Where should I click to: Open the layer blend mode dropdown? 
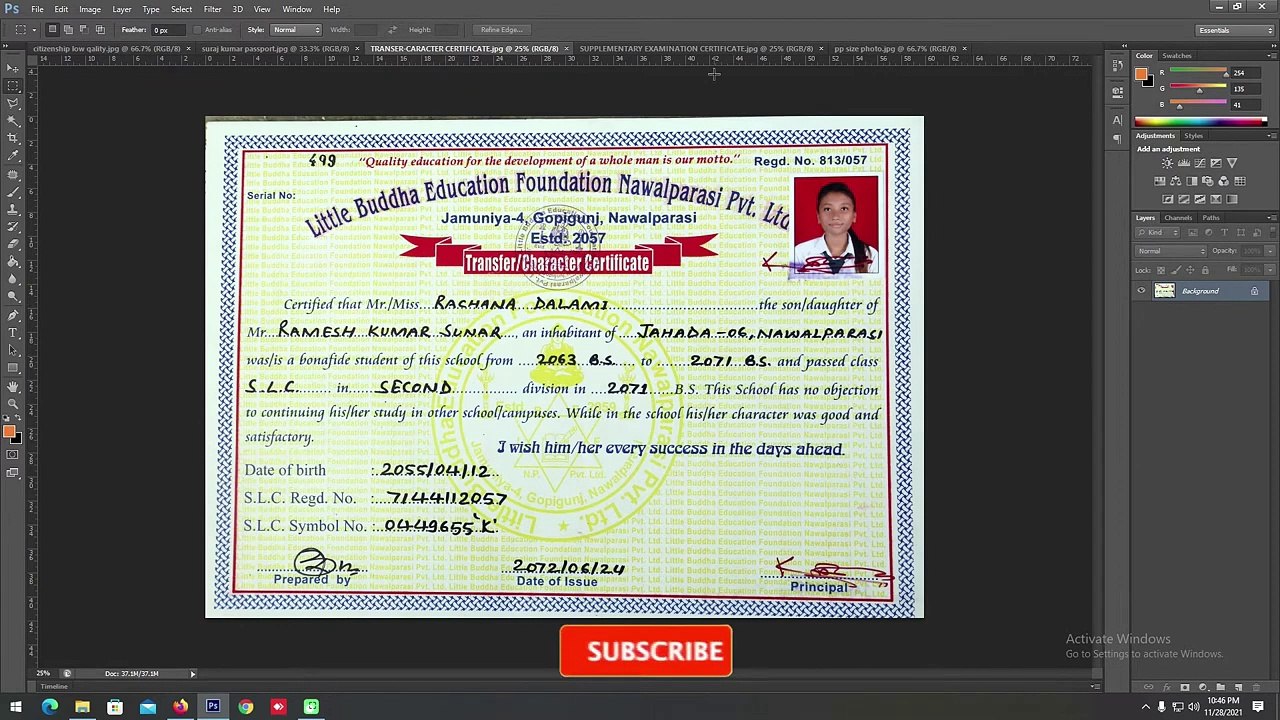click(1171, 251)
